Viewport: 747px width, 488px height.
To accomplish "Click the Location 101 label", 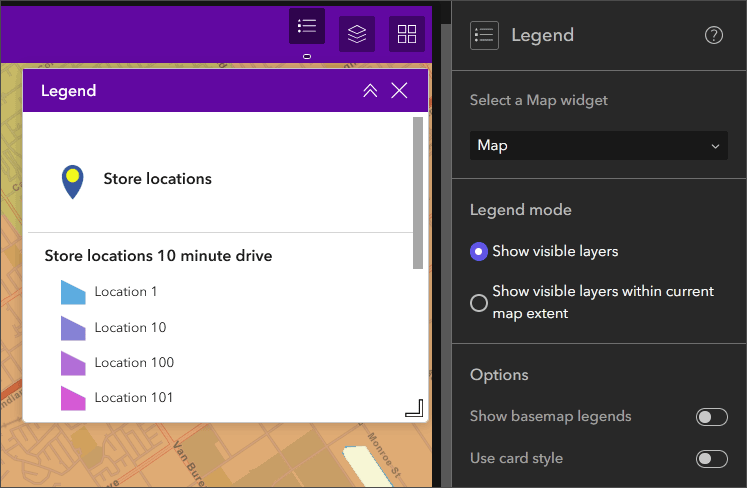I will pos(134,398).
